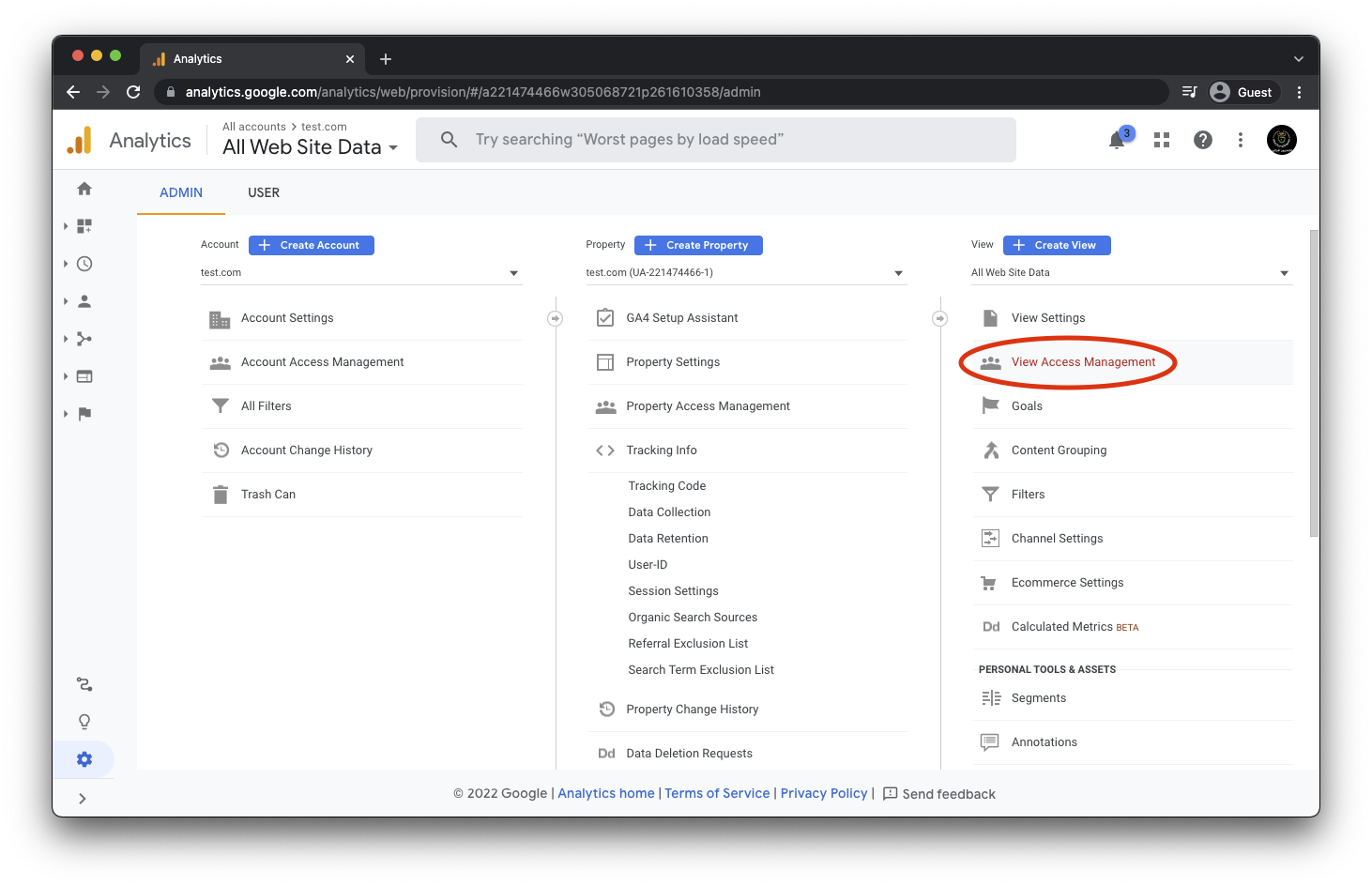
Task: Click the Create View button
Action: coord(1057,245)
